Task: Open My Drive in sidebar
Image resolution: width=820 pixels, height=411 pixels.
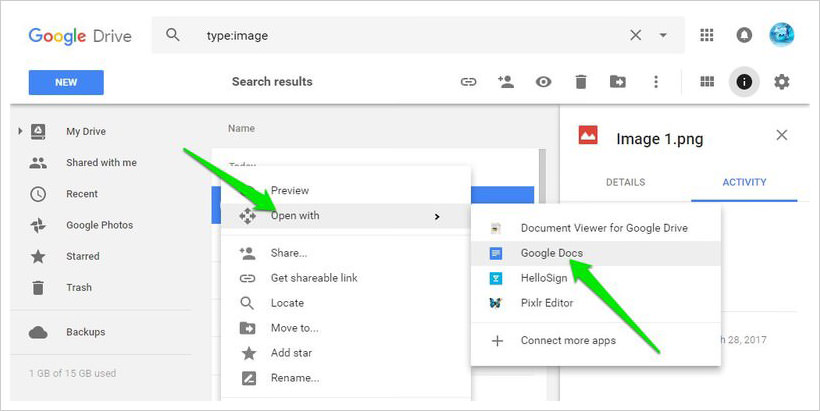Action: pos(86,132)
